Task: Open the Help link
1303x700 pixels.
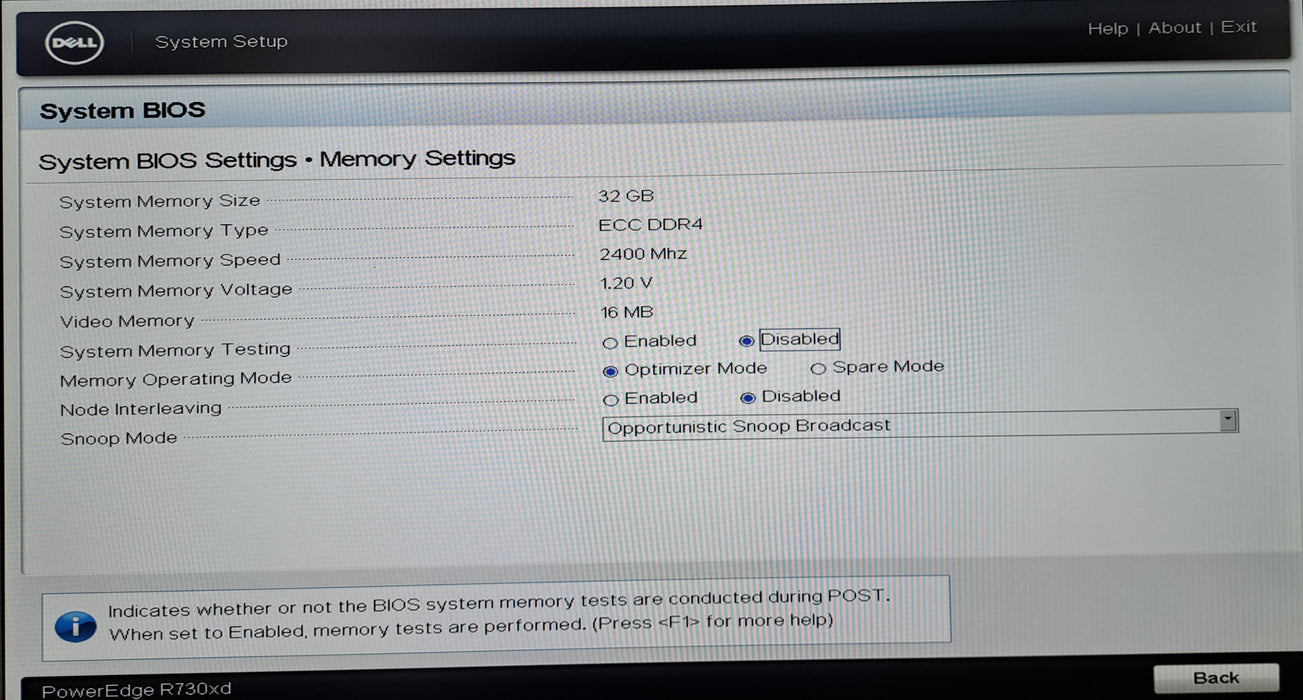Action: 1107,29
